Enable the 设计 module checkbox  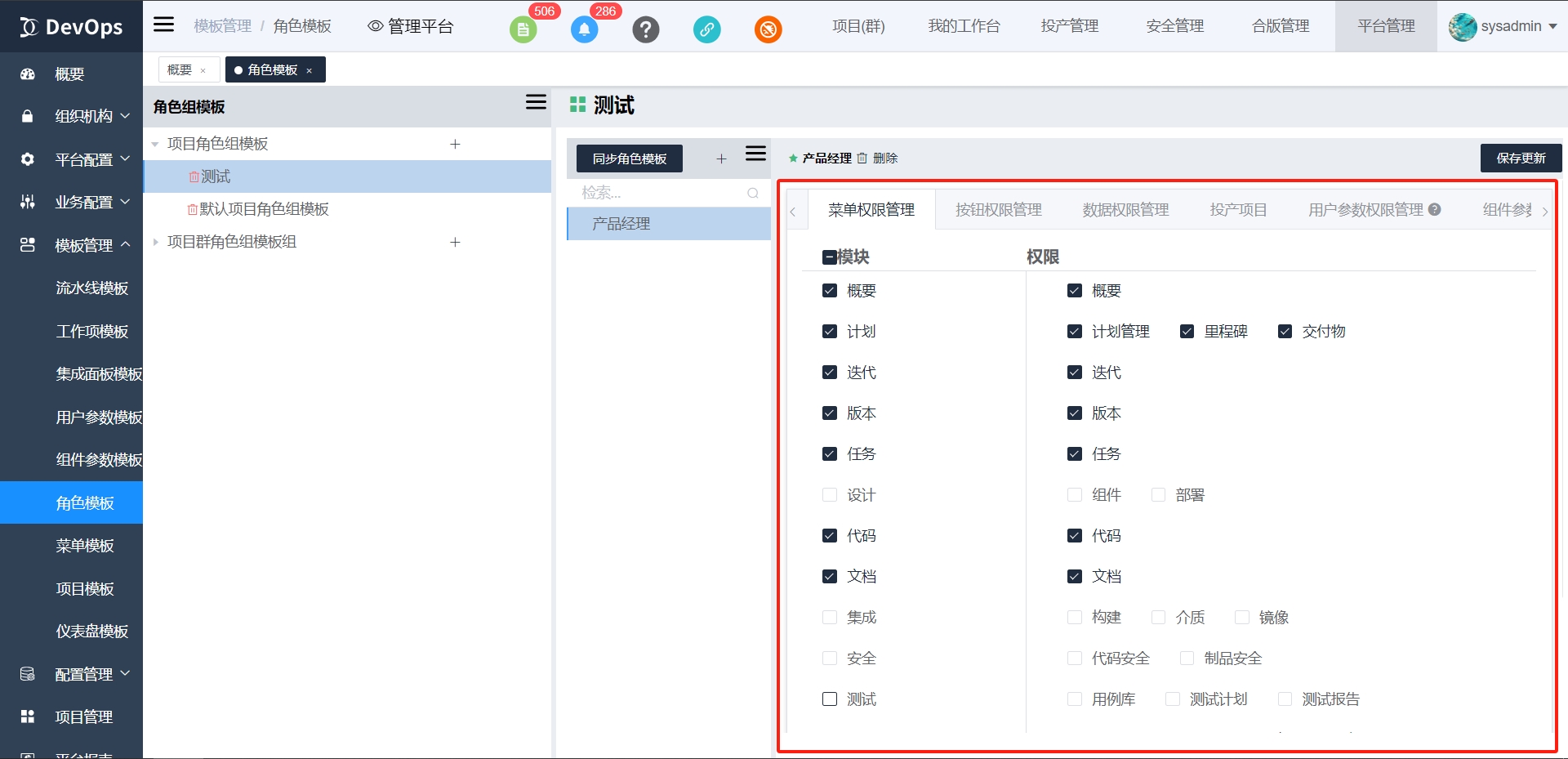click(830, 495)
